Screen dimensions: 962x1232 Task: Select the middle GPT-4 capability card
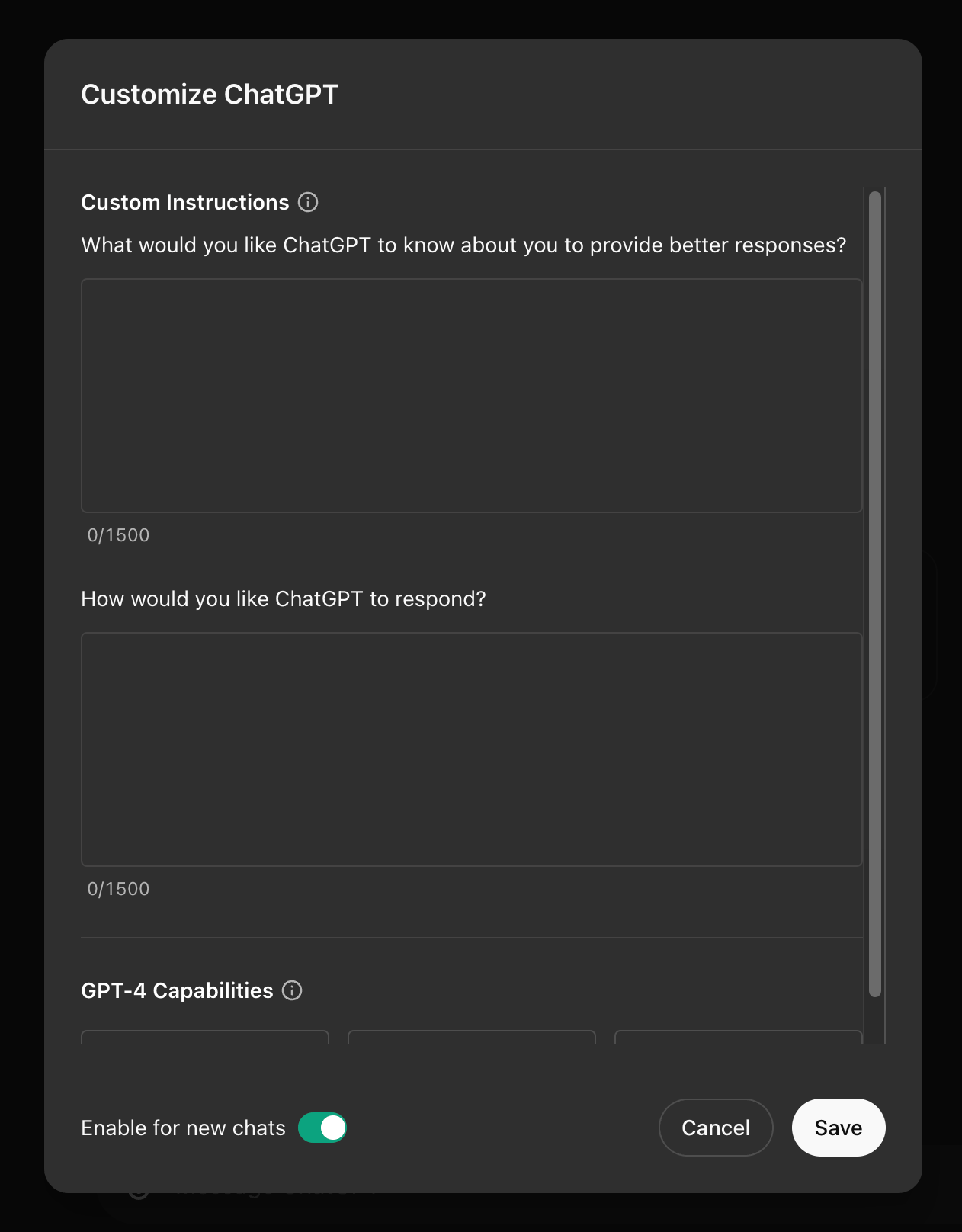472,1037
